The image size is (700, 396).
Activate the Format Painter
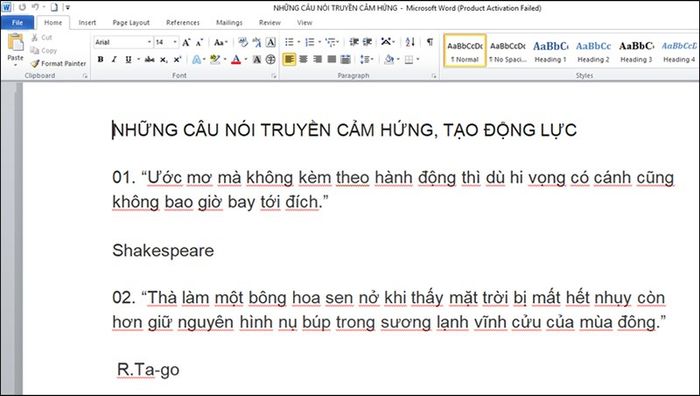58,63
